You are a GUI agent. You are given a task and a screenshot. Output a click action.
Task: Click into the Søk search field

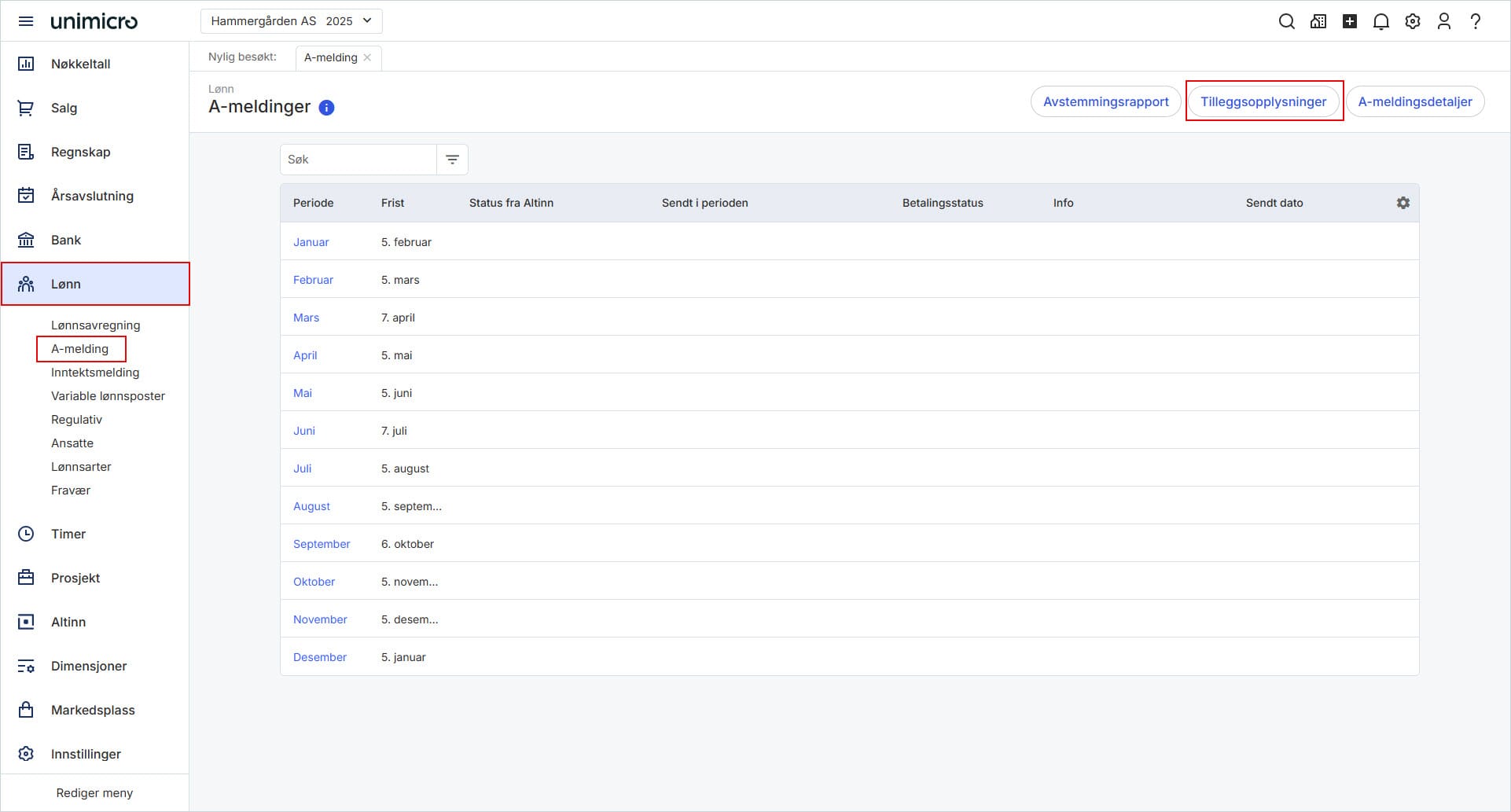(358, 160)
